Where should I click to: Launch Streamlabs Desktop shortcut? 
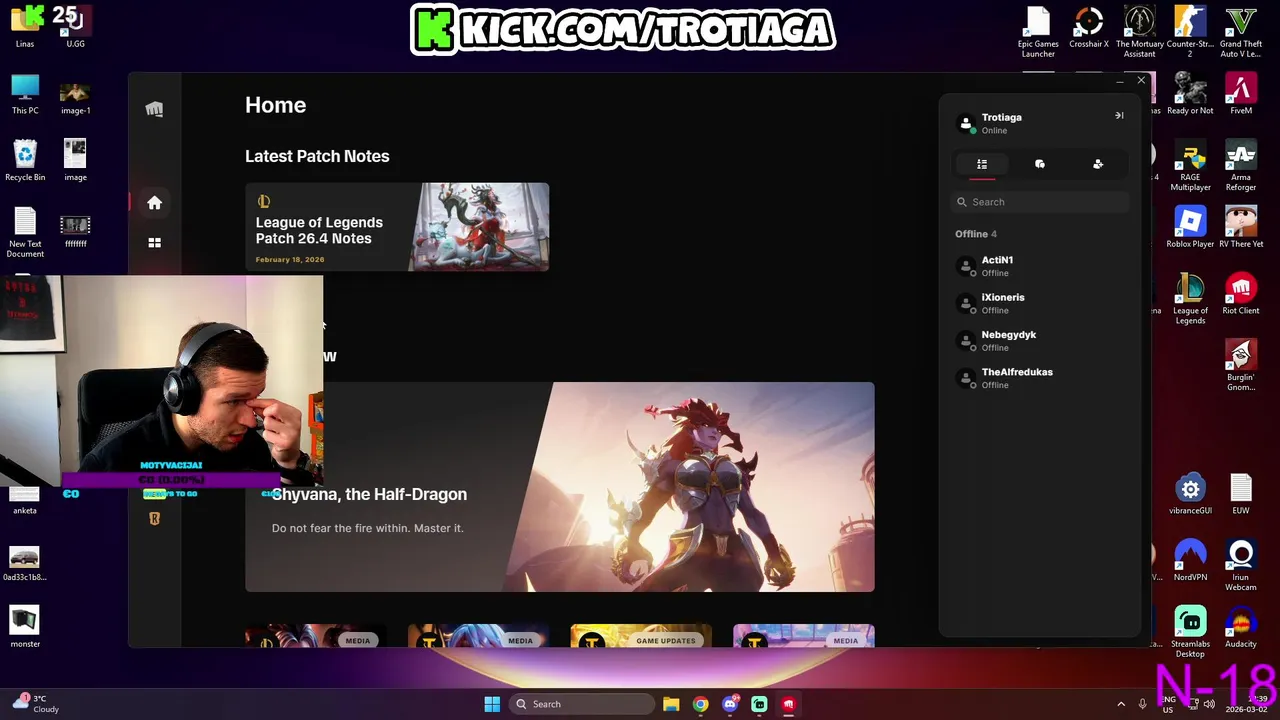pos(1190,633)
